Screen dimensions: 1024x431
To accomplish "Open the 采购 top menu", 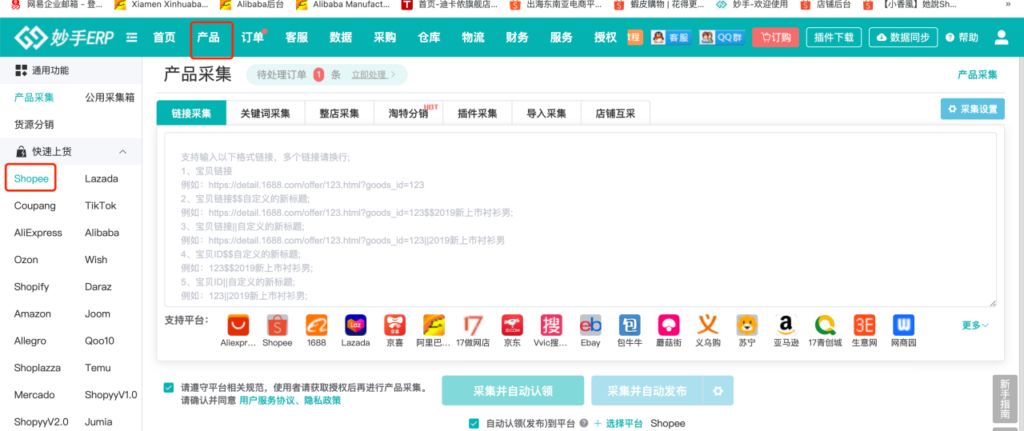I will coord(385,37).
